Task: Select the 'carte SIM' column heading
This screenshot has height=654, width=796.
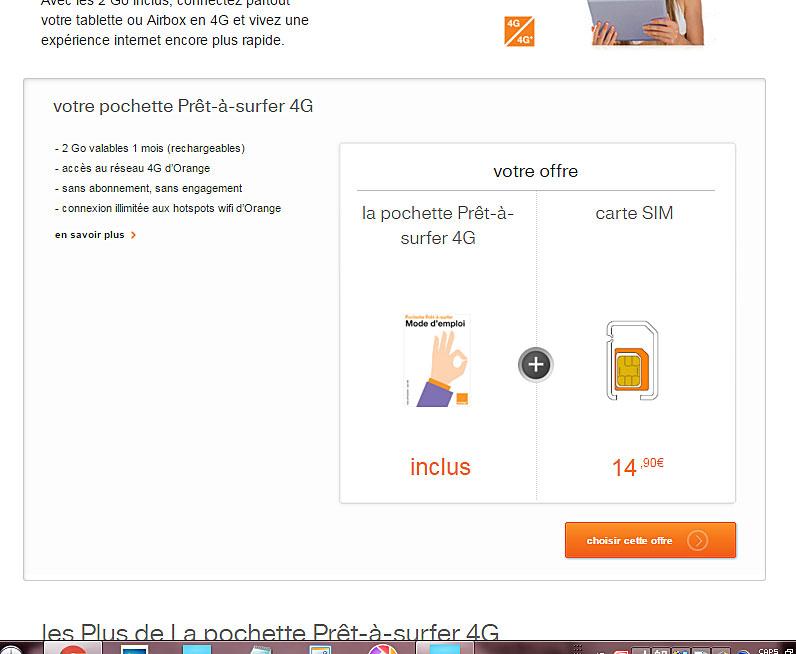Action: point(634,213)
